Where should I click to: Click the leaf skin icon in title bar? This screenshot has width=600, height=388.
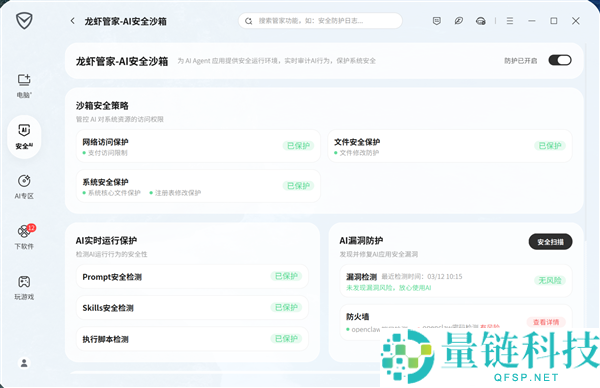point(458,21)
